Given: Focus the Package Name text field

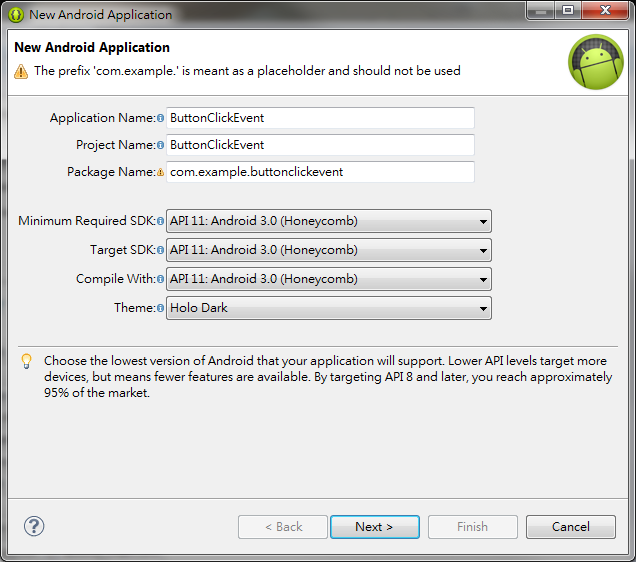Looking at the screenshot, I should [x=320, y=172].
